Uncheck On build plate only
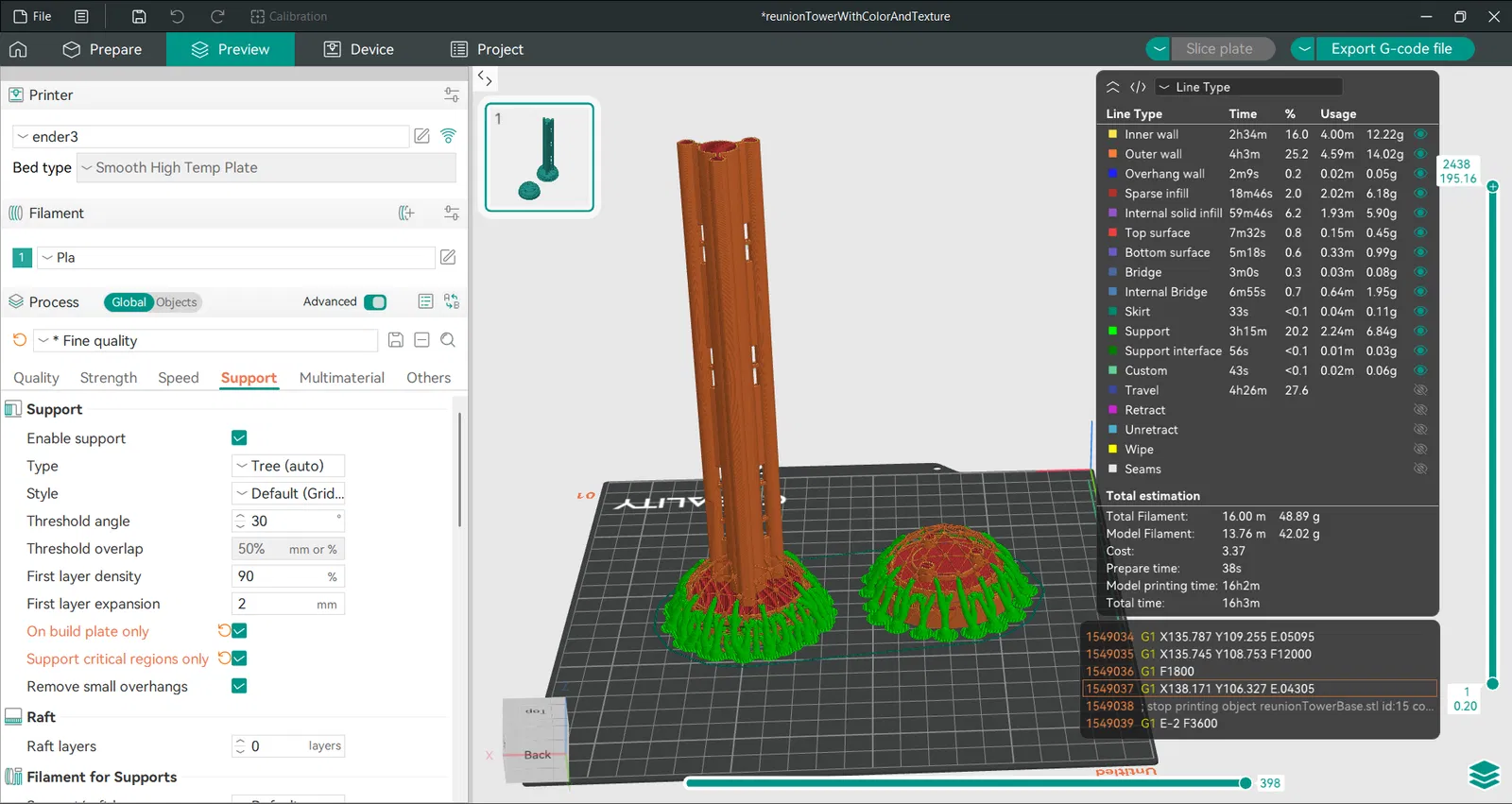Screen dimensions: 1512x804 239,631
